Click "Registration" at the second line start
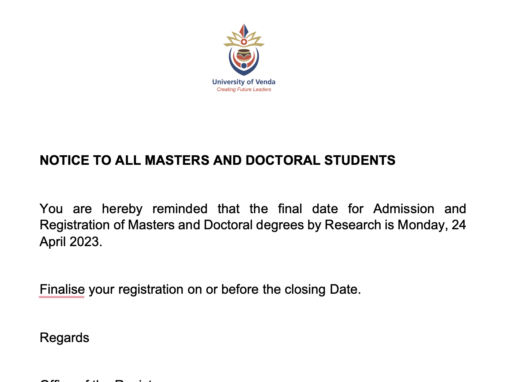Image resolution: width=510 pixels, height=382 pixels. [x=74, y=225]
